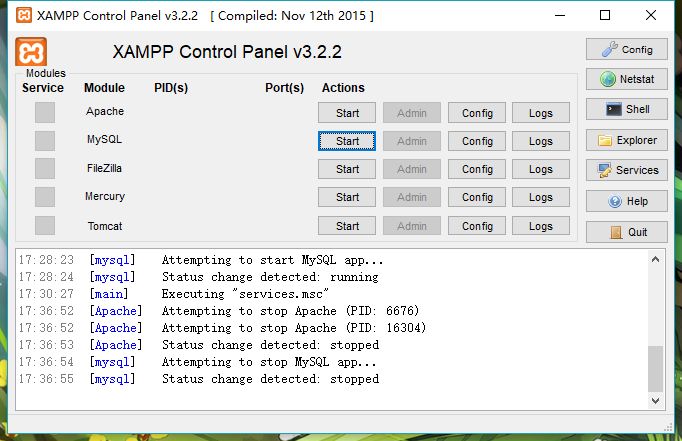682x441 pixels.
Task: Quit the XAMPP Control Panel
Action: coord(626,232)
